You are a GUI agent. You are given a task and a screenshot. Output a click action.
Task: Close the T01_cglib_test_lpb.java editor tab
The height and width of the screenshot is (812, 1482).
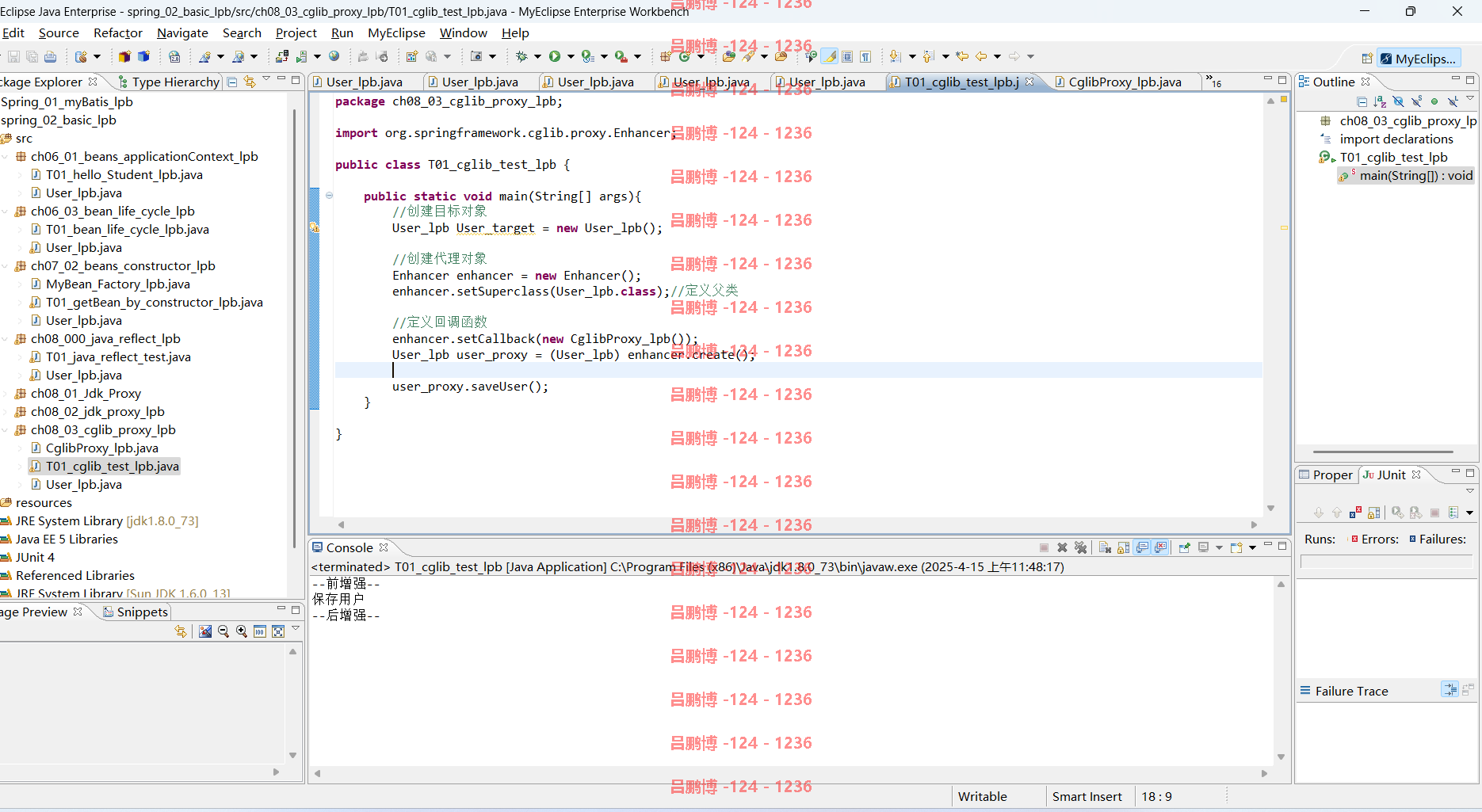1029,81
